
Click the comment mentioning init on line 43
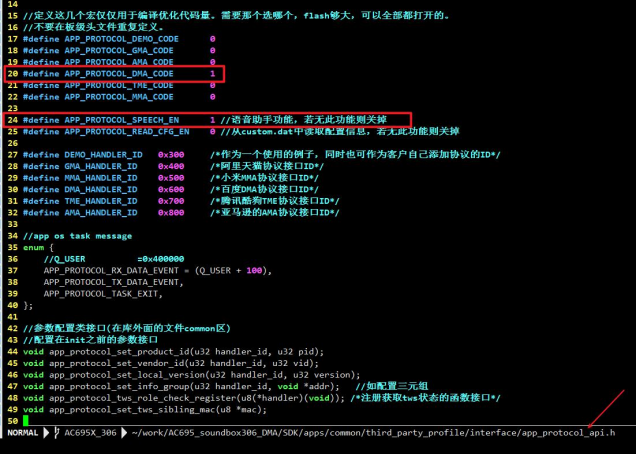tap(90, 340)
